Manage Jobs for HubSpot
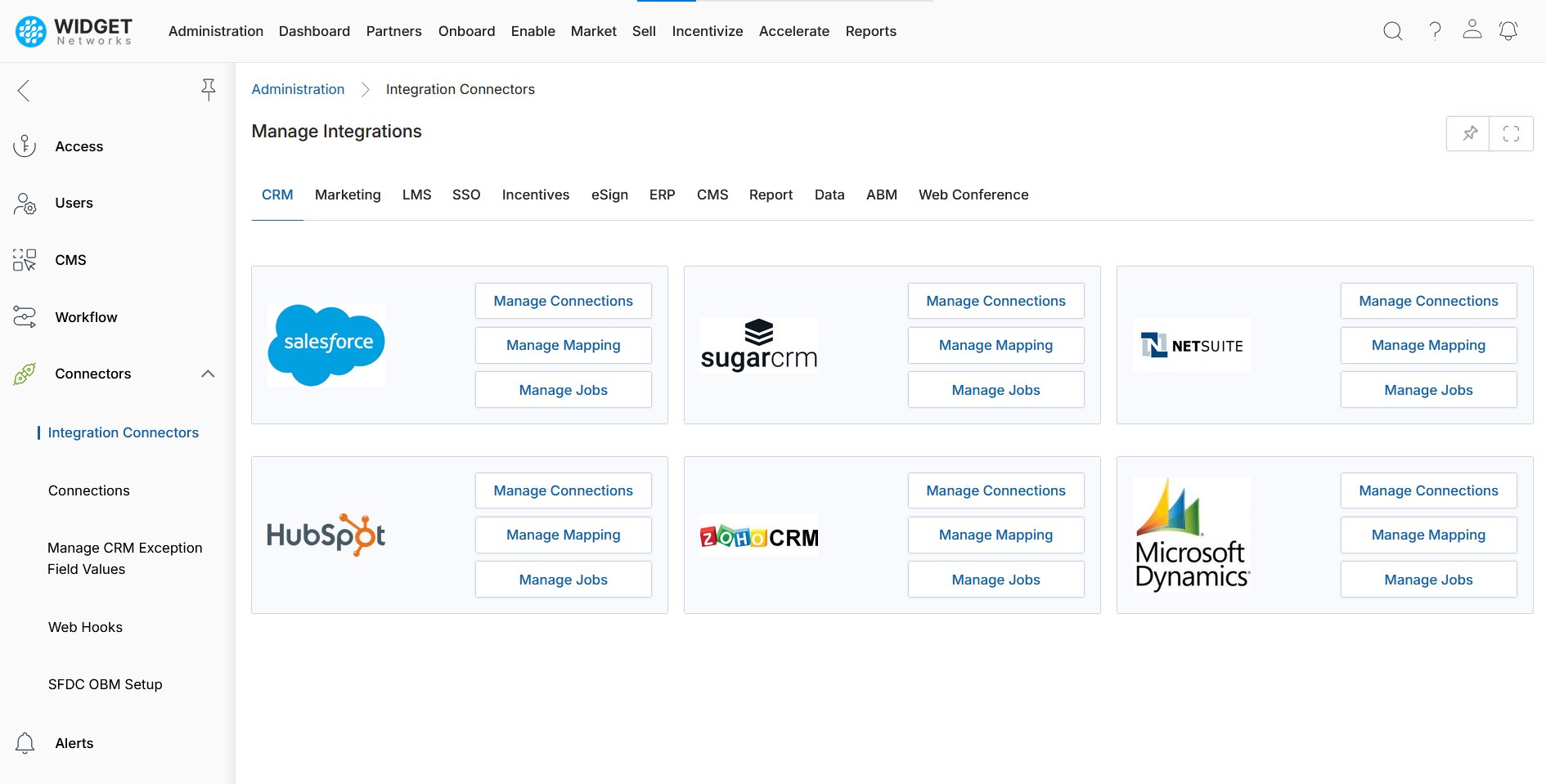Image resolution: width=1546 pixels, height=784 pixels. coord(564,580)
